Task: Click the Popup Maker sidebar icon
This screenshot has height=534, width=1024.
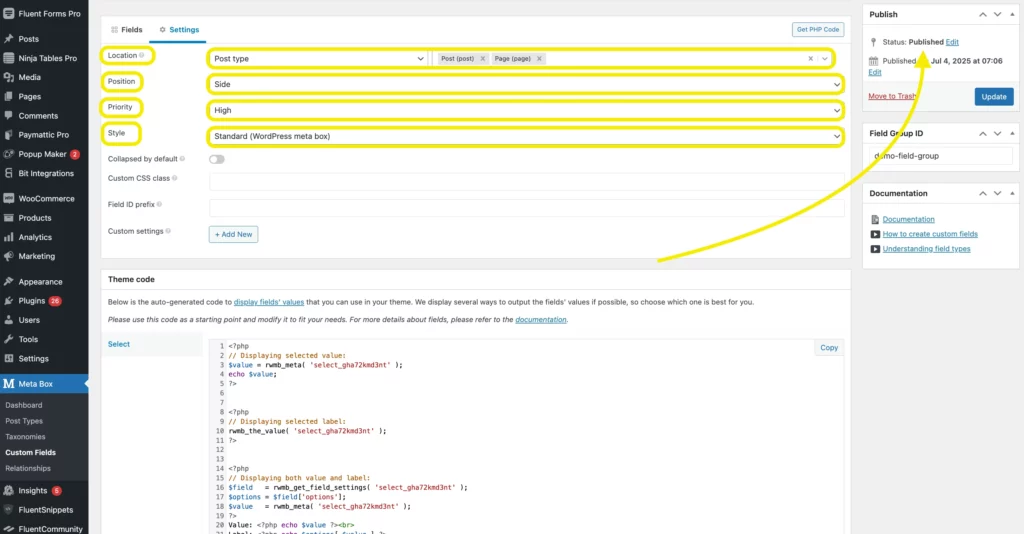Action: tap(8, 154)
